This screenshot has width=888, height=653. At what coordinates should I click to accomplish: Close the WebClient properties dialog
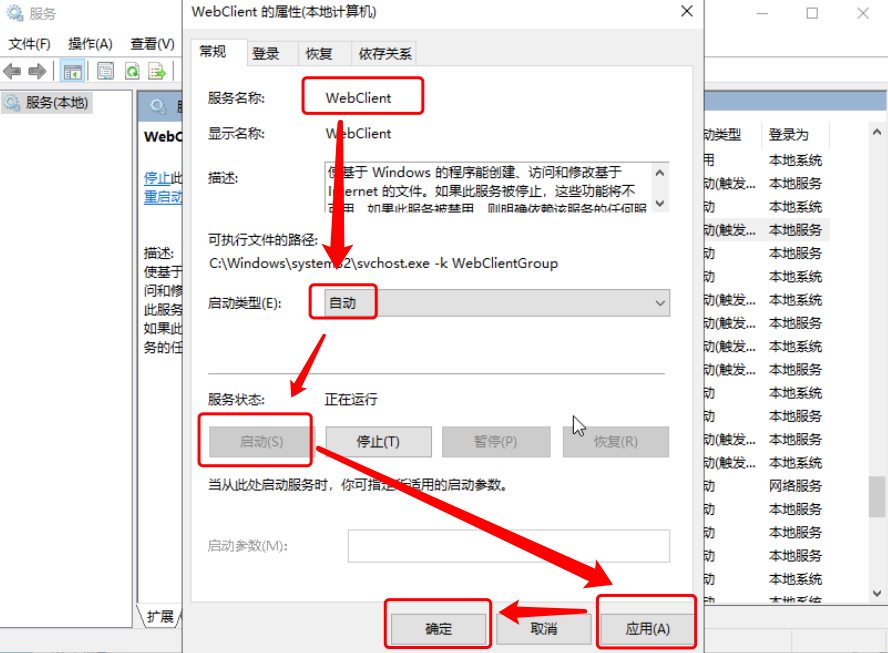coord(686,11)
